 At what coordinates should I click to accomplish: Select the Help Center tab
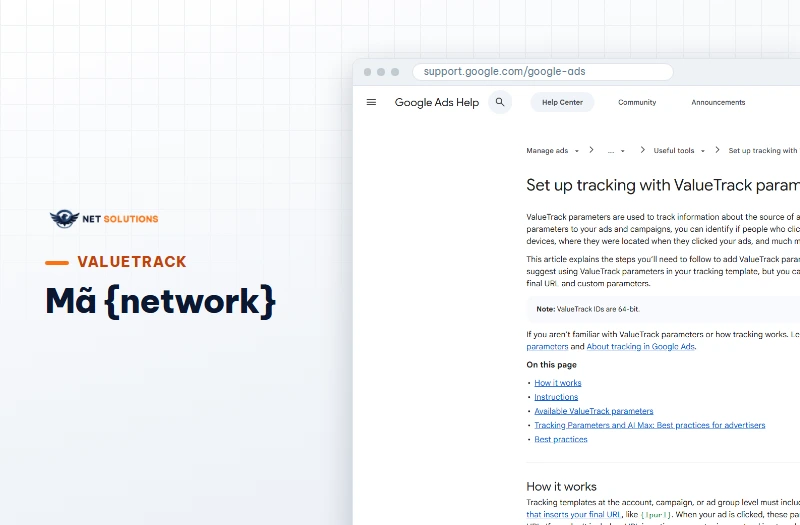click(x=562, y=102)
